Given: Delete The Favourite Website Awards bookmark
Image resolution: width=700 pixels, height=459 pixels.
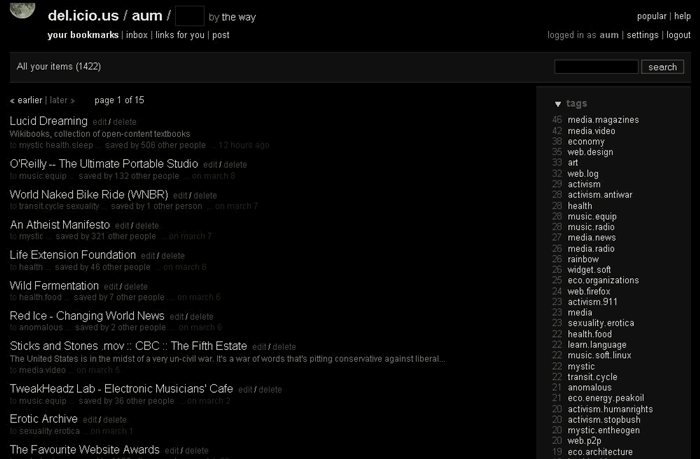Looking at the screenshot, I should [197, 451].
